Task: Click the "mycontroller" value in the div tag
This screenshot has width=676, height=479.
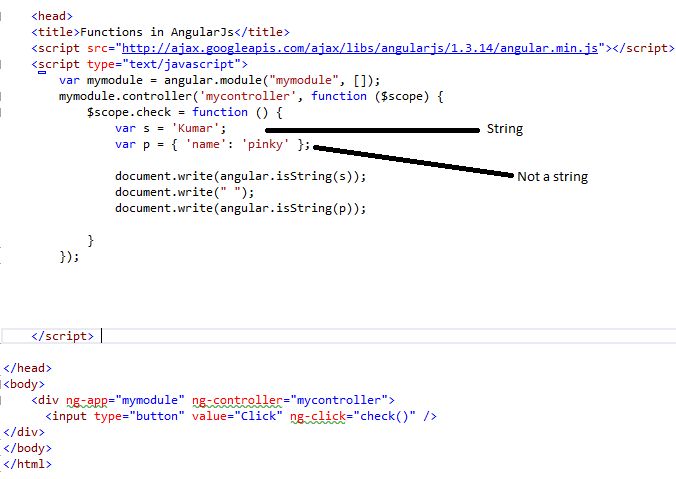Action: click(x=339, y=400)
